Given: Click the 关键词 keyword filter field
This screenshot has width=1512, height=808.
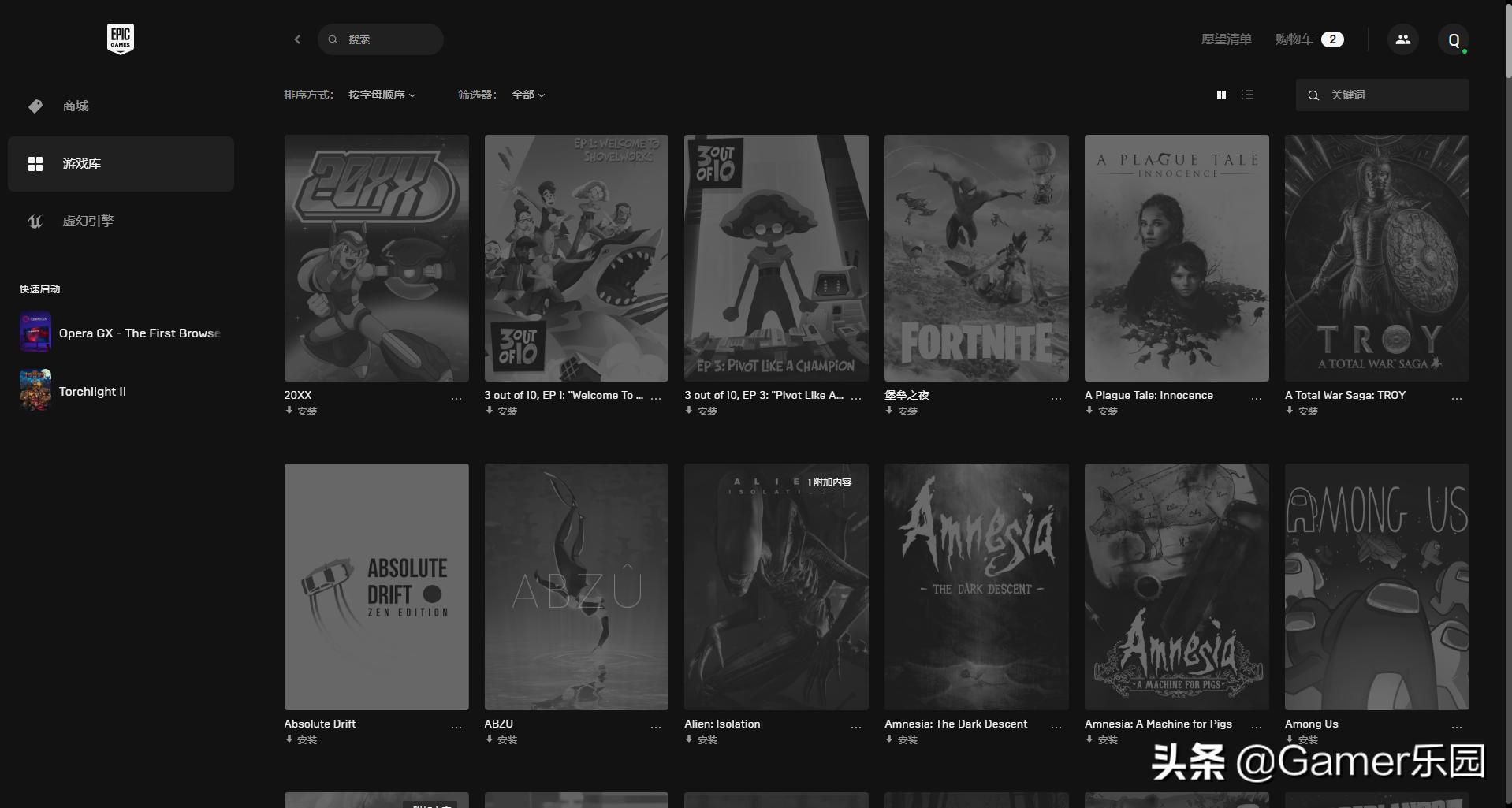Looking at the screenshot, I should coord(1383,95).
